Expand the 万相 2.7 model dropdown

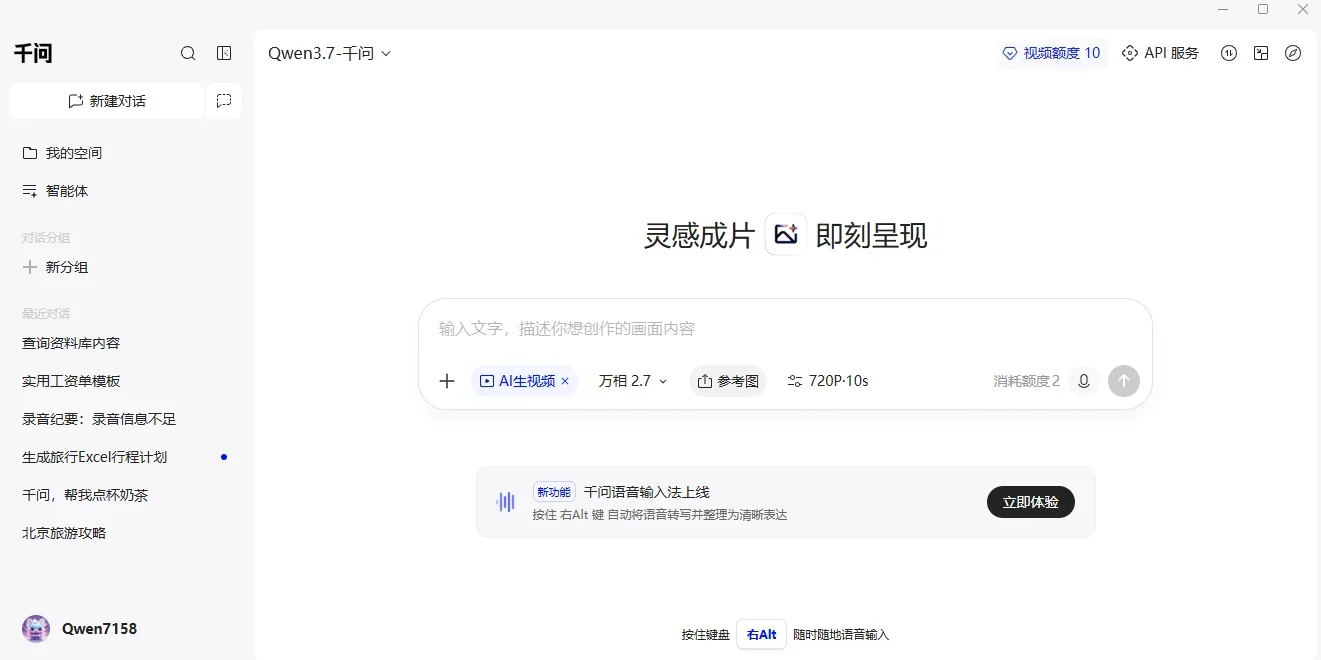click(633, 381)
